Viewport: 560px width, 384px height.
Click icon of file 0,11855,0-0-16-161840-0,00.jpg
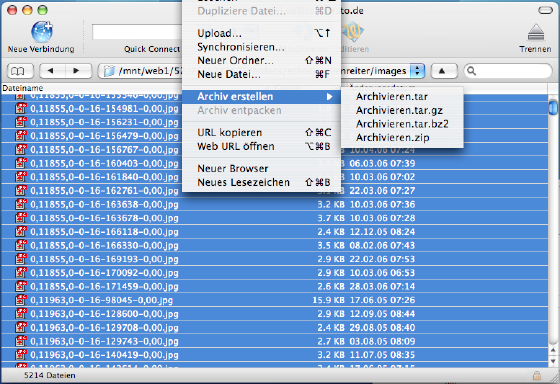tap(21, 177)
